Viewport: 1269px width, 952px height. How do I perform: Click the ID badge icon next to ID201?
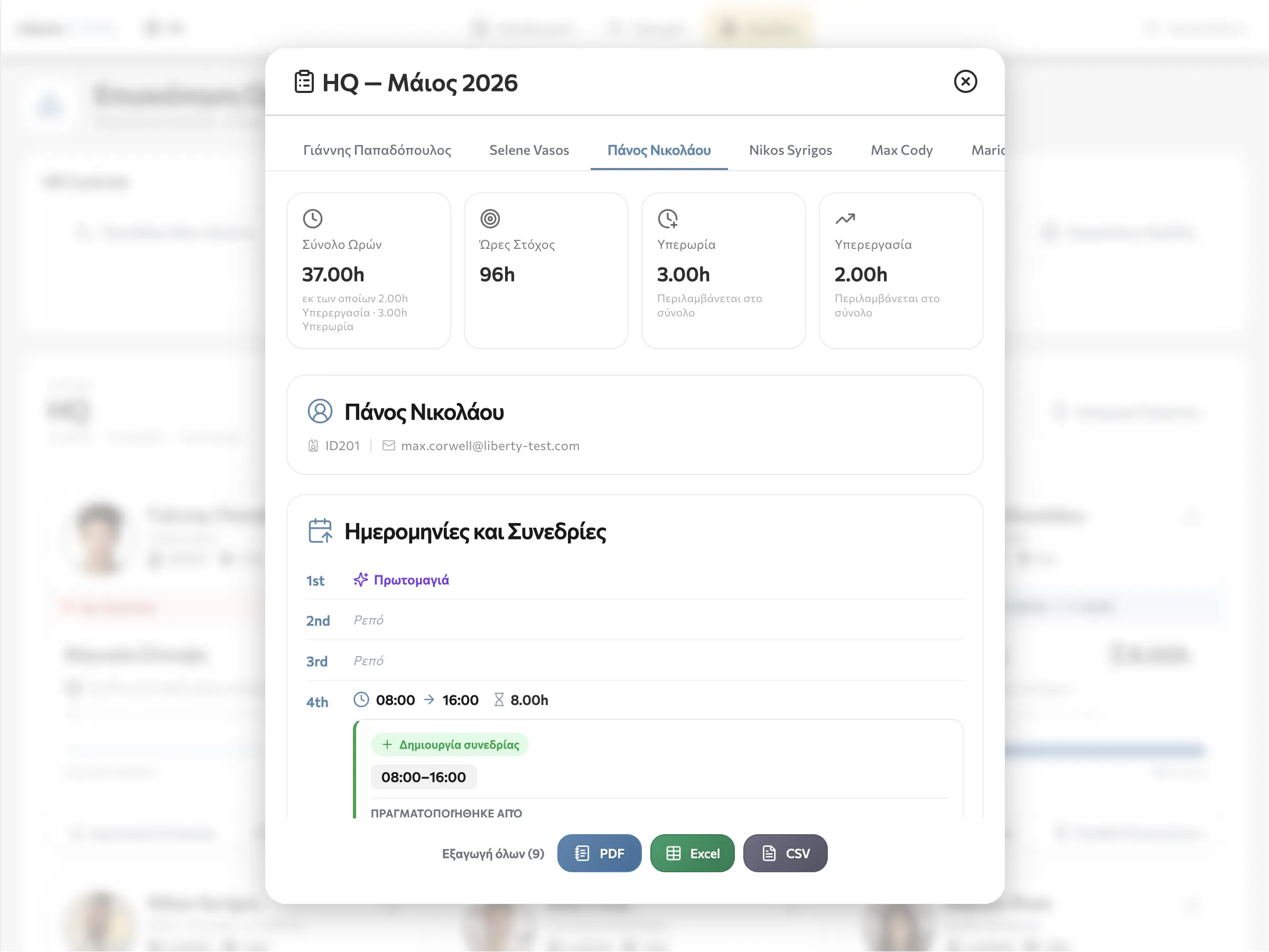(313, 446)
